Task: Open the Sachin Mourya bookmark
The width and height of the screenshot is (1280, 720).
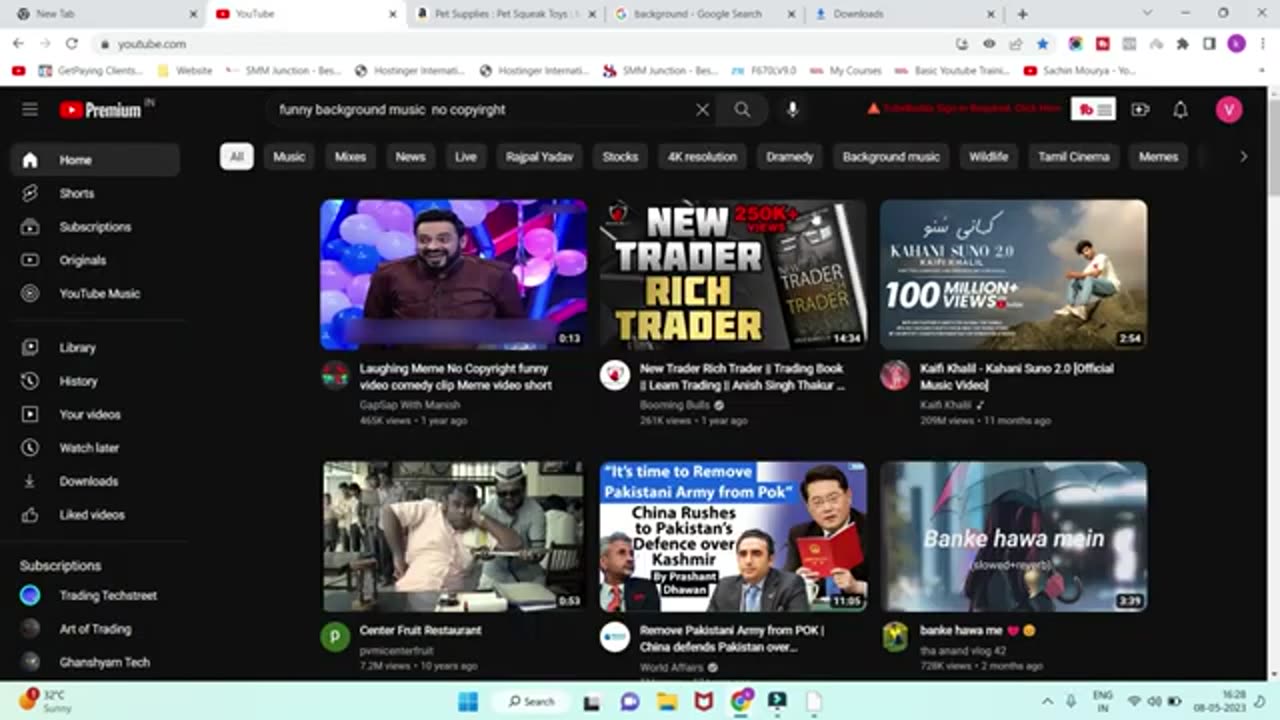Action: (x=1080, y=71)
